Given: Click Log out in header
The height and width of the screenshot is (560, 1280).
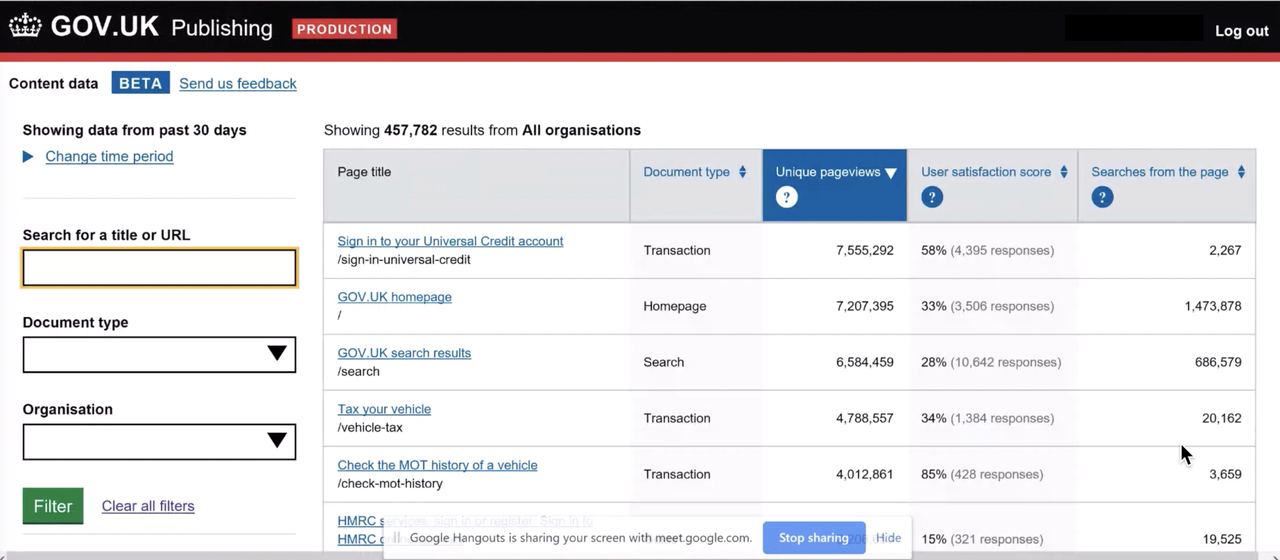Looking at the screenshot, I should coord(1241,31).
